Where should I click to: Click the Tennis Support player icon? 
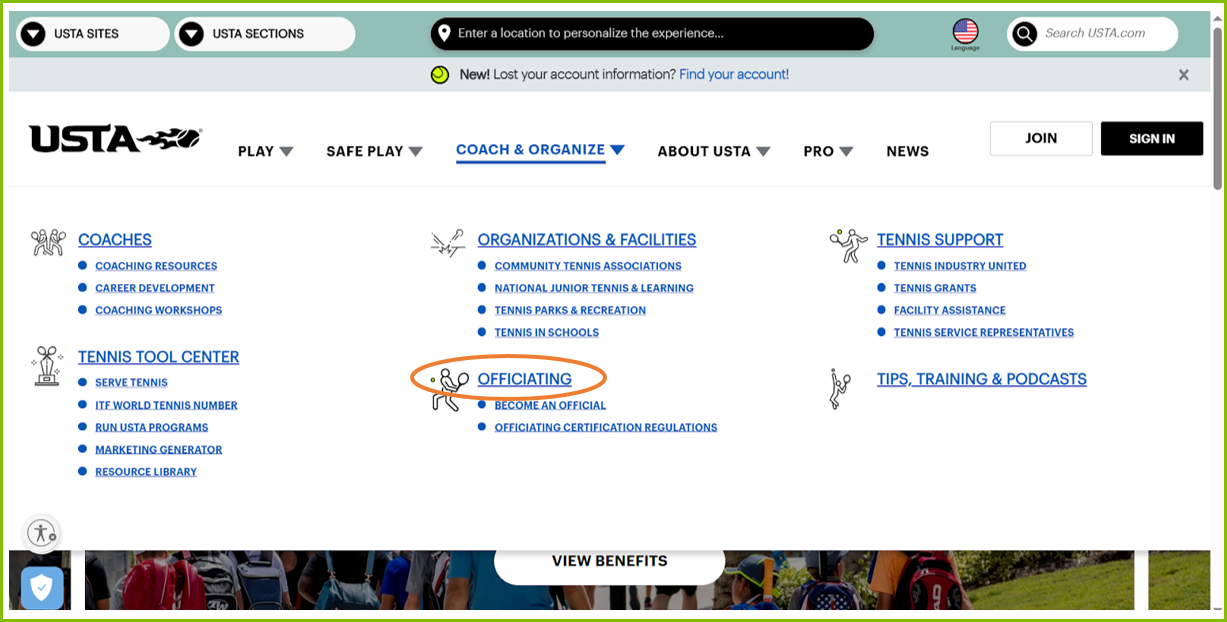coord(848,246)
